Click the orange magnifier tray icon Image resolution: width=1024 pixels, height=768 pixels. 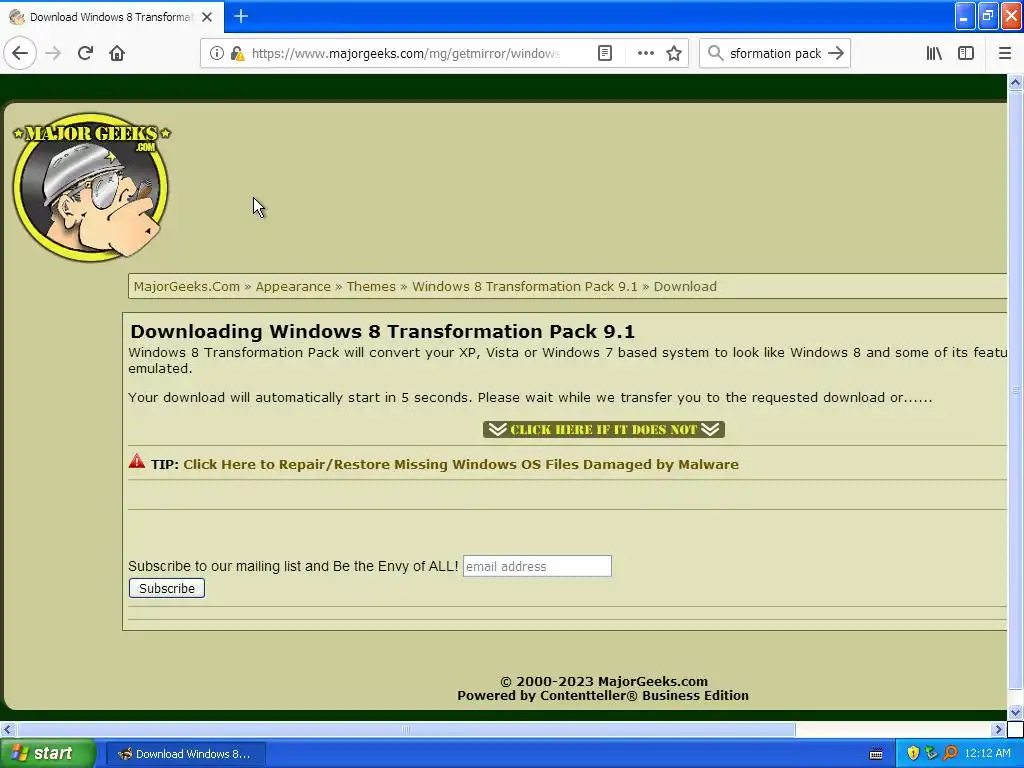click(950, 753)
